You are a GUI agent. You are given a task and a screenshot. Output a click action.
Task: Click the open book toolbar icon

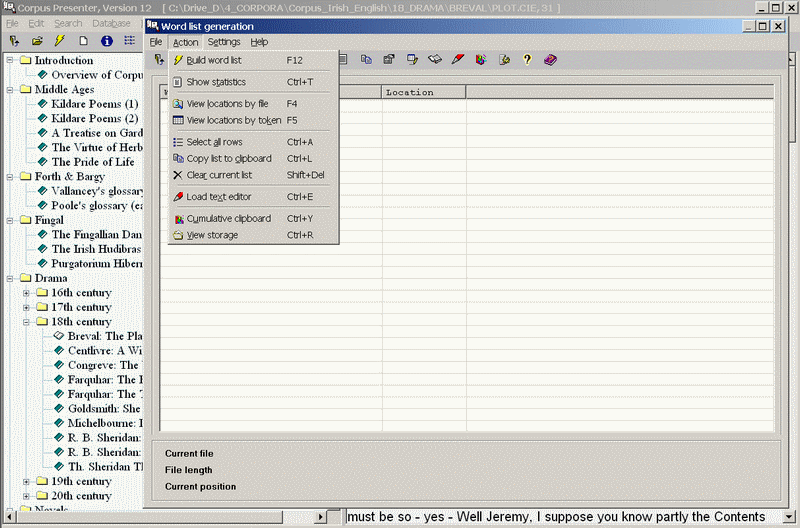pos(435,60)
